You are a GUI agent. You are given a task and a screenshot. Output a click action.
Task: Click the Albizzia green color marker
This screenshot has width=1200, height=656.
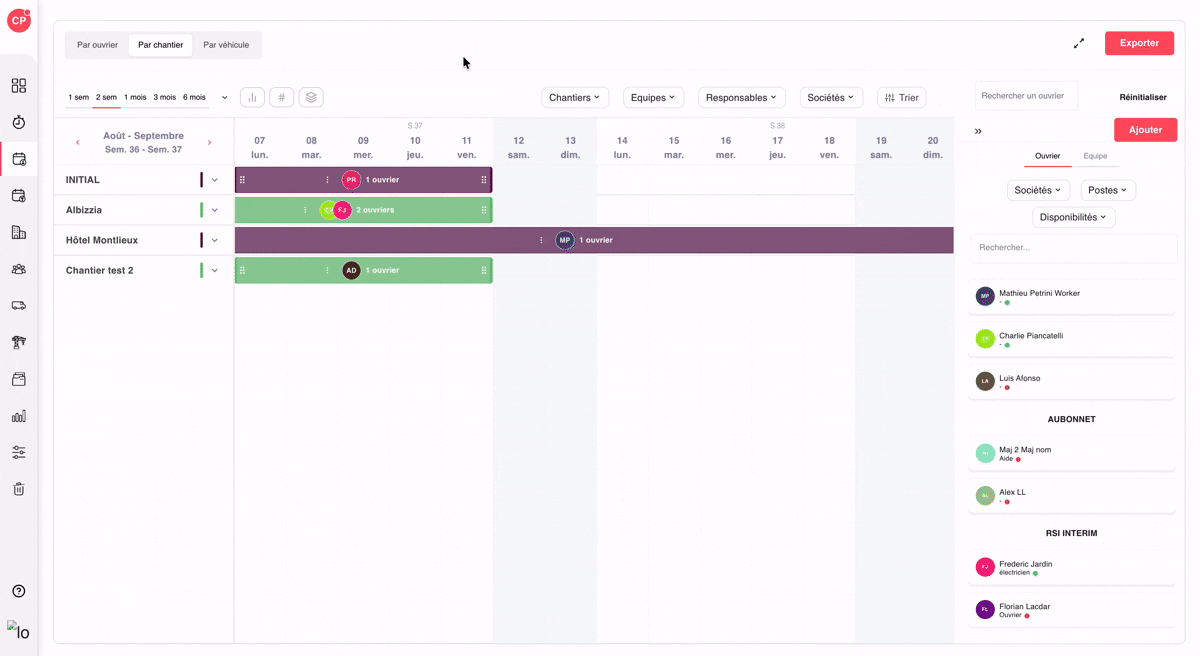(x=201, y=210)
